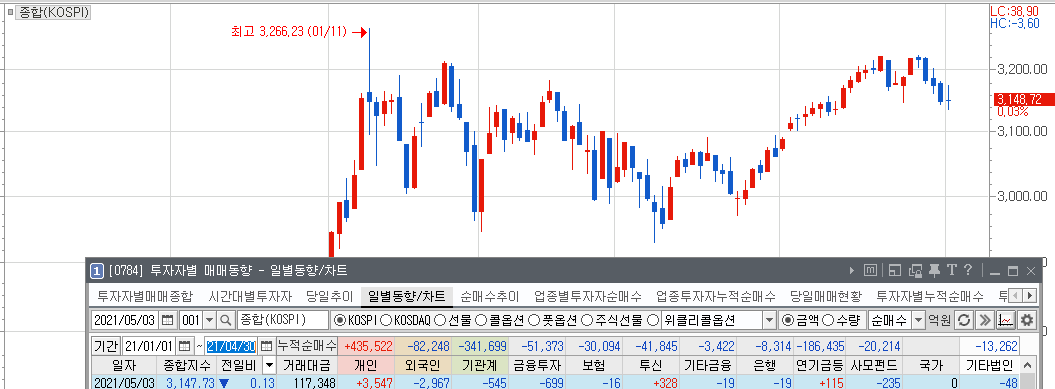Viewport: 1055px width, 389px height.
Task: Switch to 업종별투자자순매수 tab
Action: (587, 296)
